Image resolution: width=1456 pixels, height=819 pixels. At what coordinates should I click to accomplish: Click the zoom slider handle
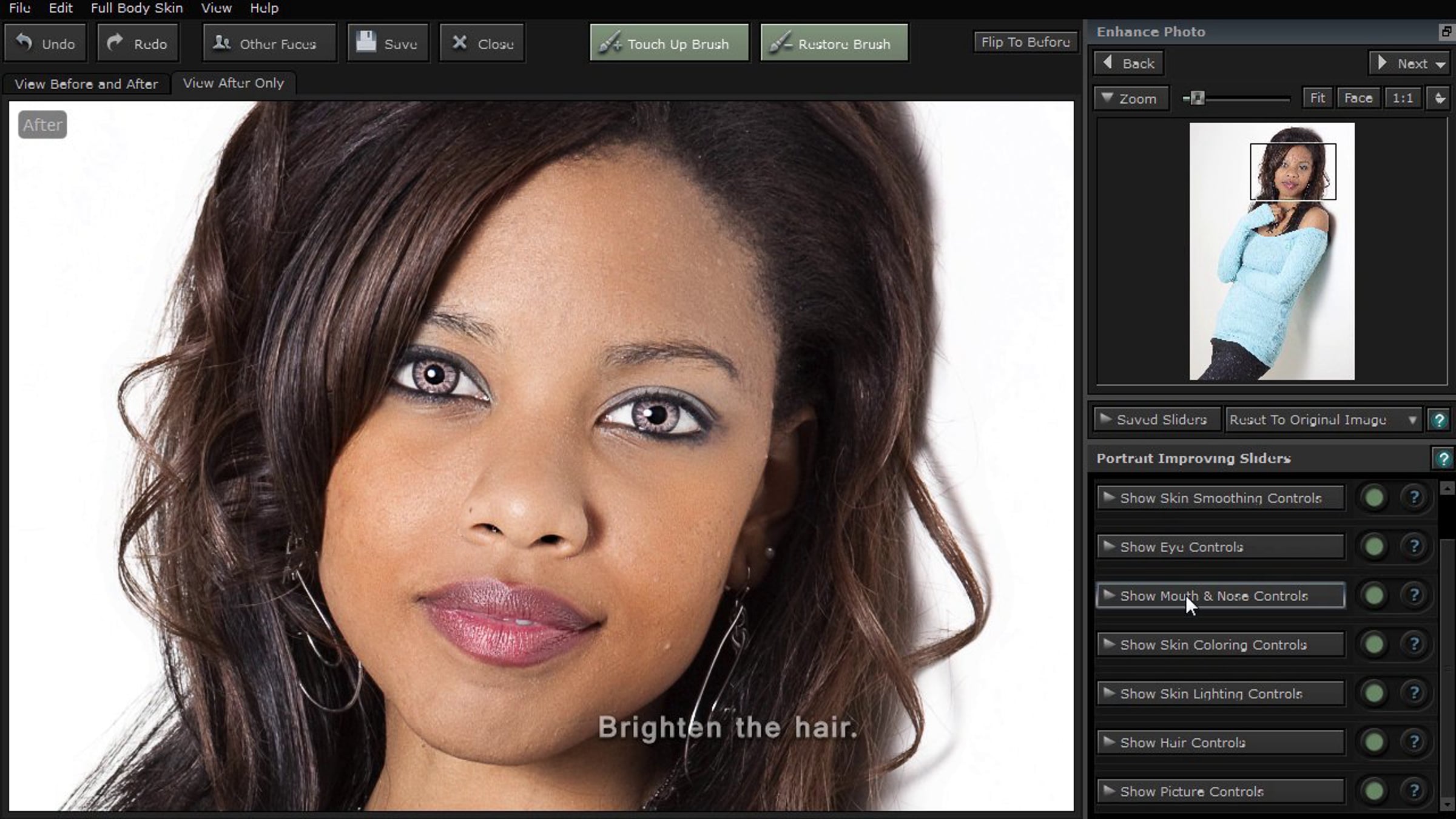click(x=1197, y=98)
